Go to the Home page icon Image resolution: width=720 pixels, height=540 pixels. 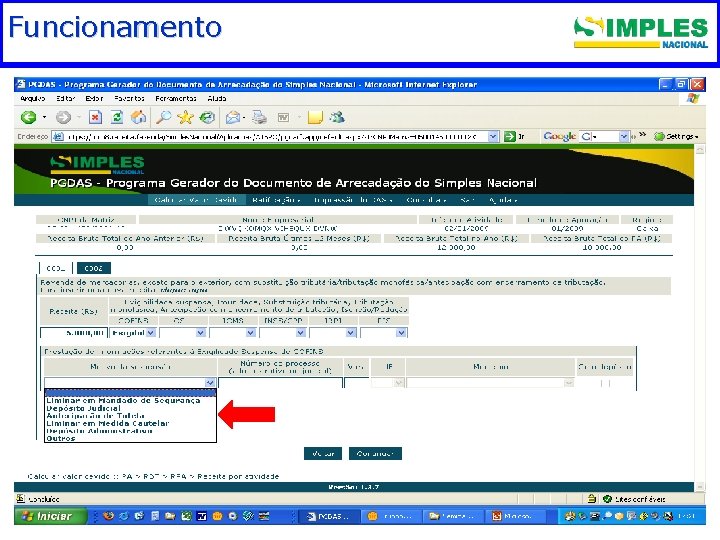(139, 118)
